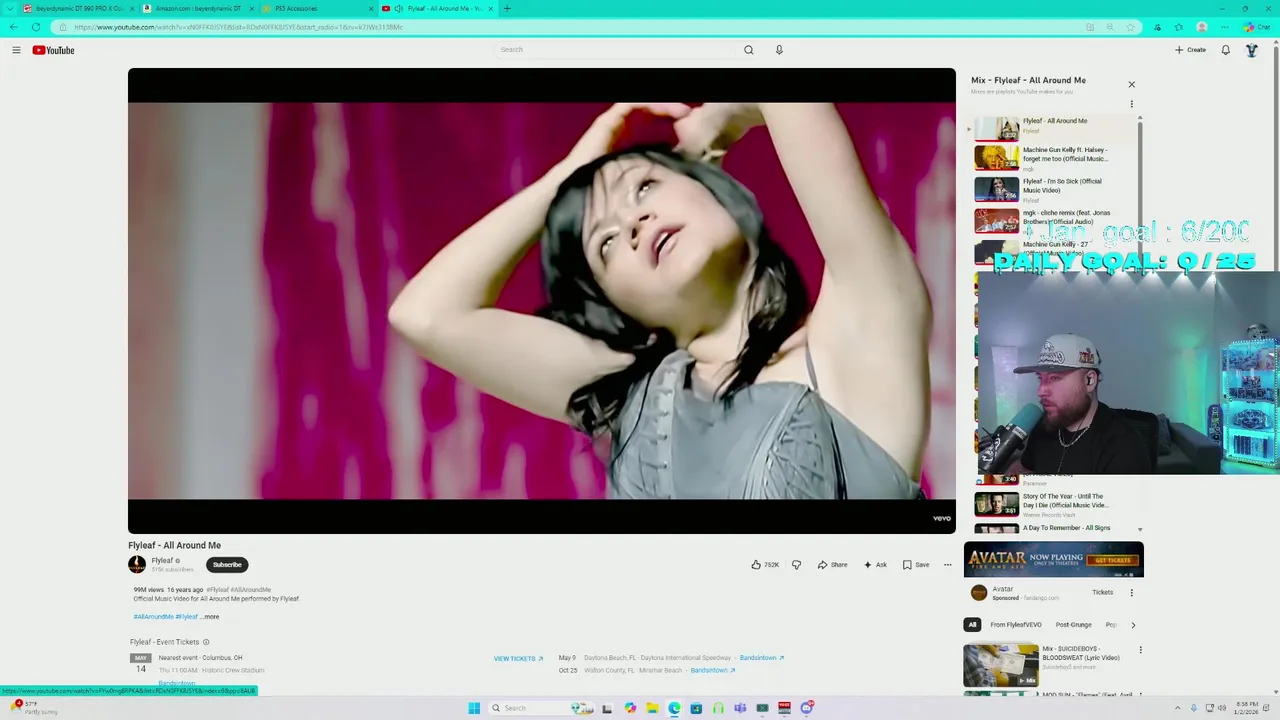Play 'Flyleaf - All Around Me' in the mix
Screen dimensions: 1280x720
click(x=1051, y=127)
